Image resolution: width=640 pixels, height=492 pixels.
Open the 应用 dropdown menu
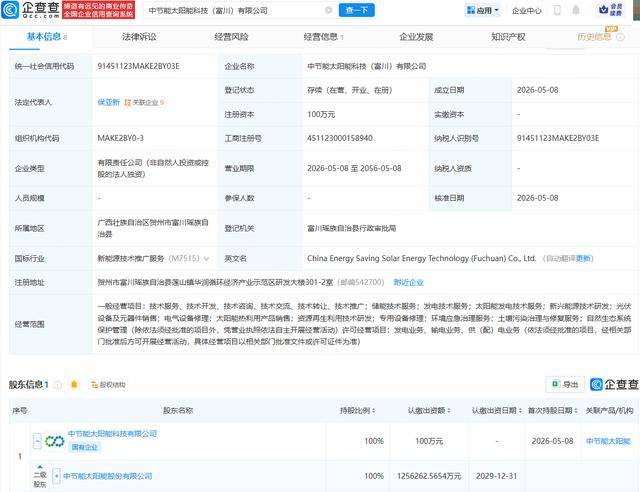point(483,10)
